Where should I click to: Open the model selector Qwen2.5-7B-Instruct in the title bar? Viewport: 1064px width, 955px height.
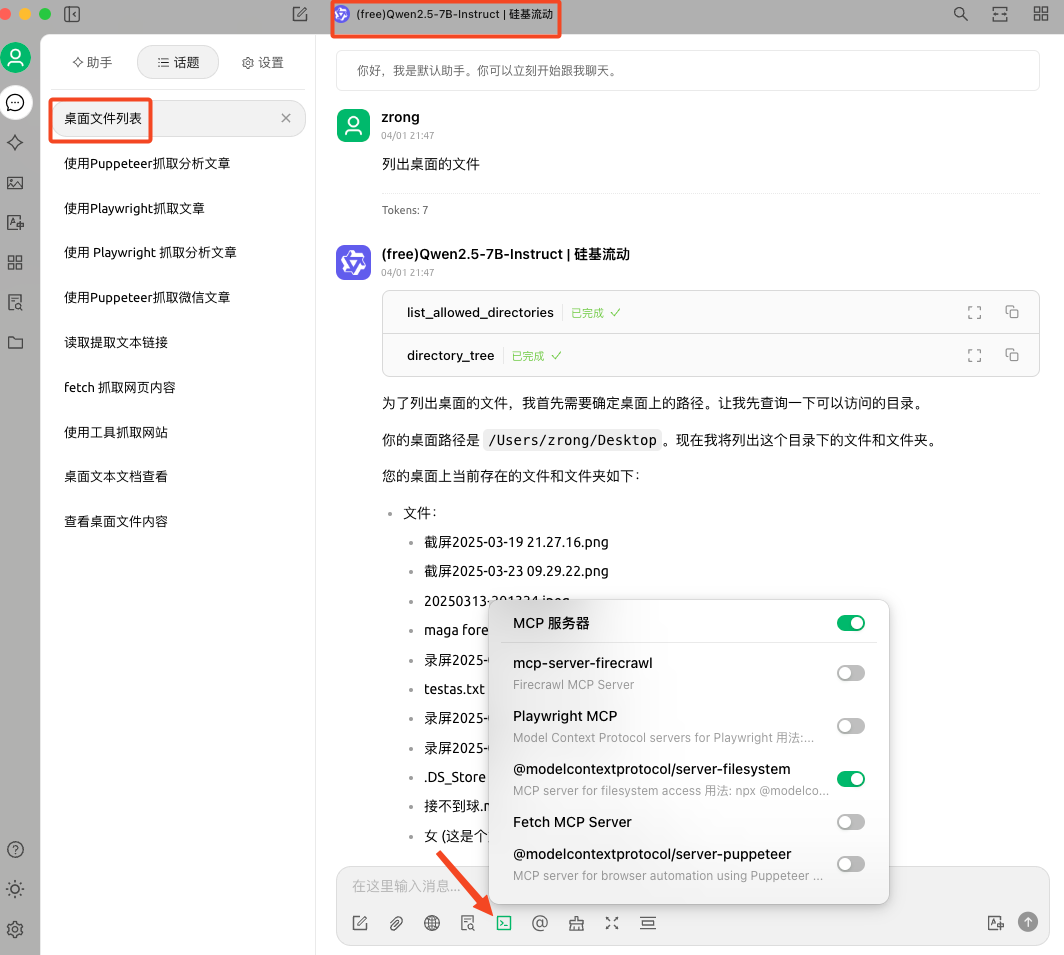pos(445,14)
